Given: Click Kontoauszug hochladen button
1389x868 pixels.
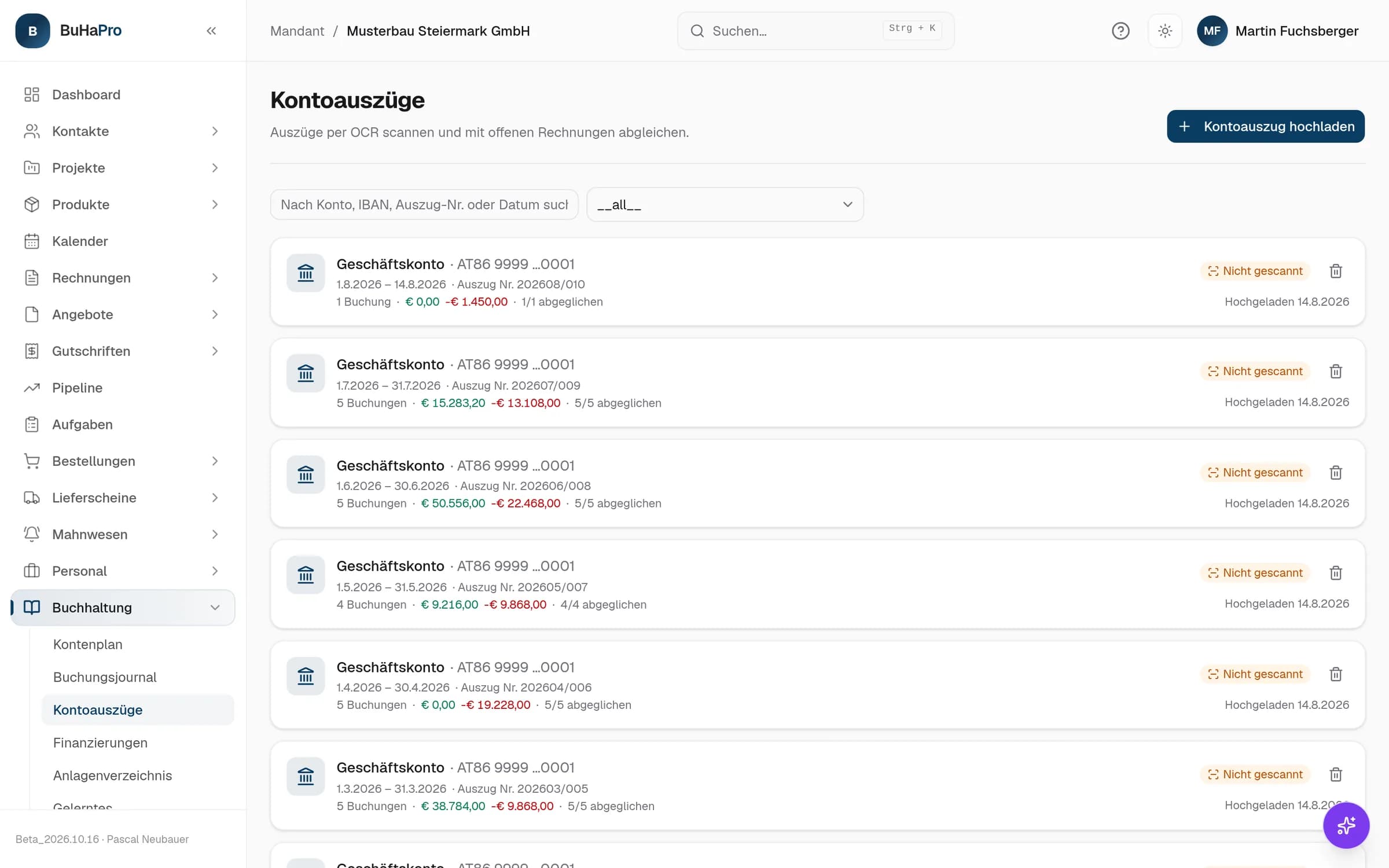Looking at the screenshot, I should pyautogui.click(x=1265, y=126).
